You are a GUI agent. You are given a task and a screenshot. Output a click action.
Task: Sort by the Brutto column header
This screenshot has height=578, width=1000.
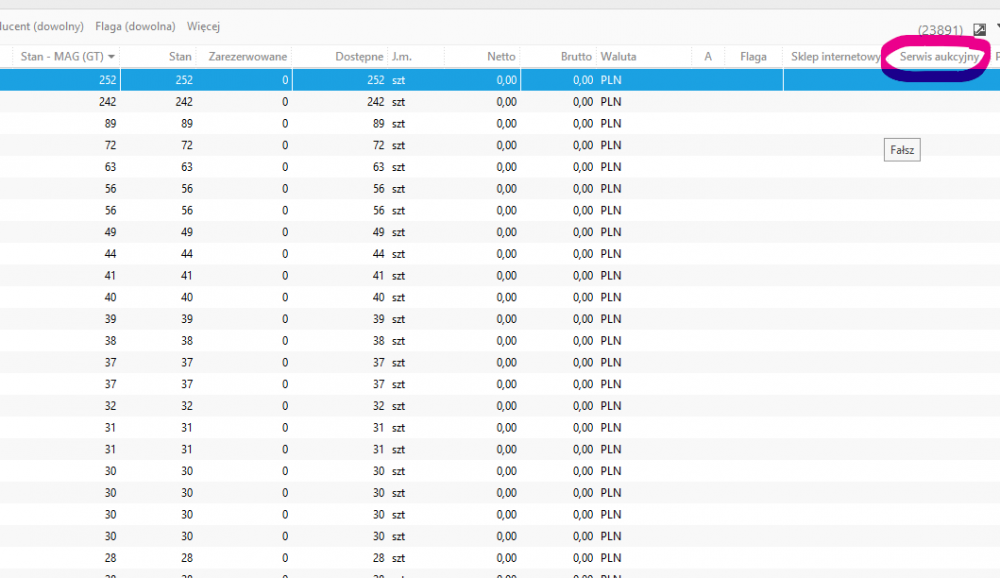click(575, 57)
